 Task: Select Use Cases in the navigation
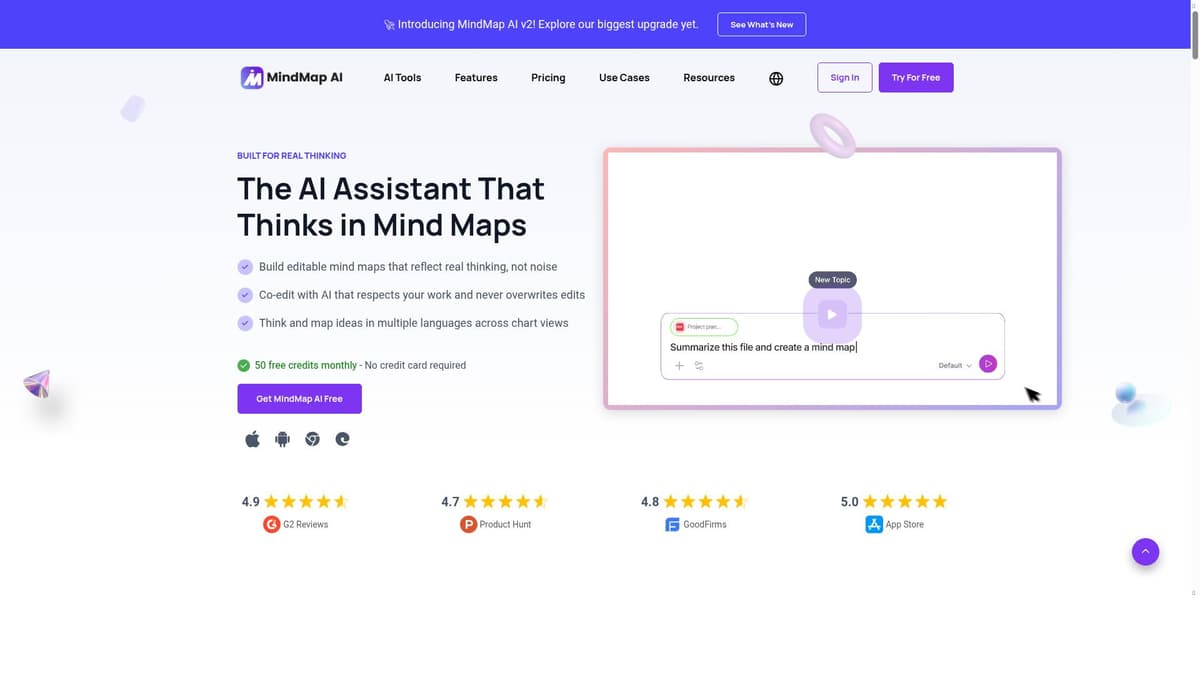tap(623, 78)
